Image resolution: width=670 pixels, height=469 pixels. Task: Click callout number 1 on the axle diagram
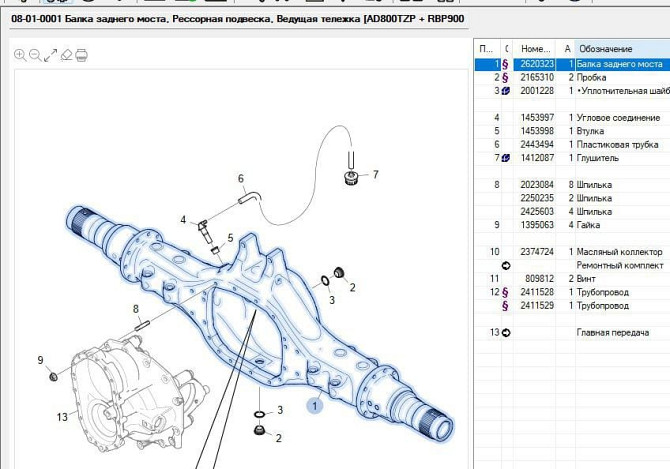click(x=314, y=406)
